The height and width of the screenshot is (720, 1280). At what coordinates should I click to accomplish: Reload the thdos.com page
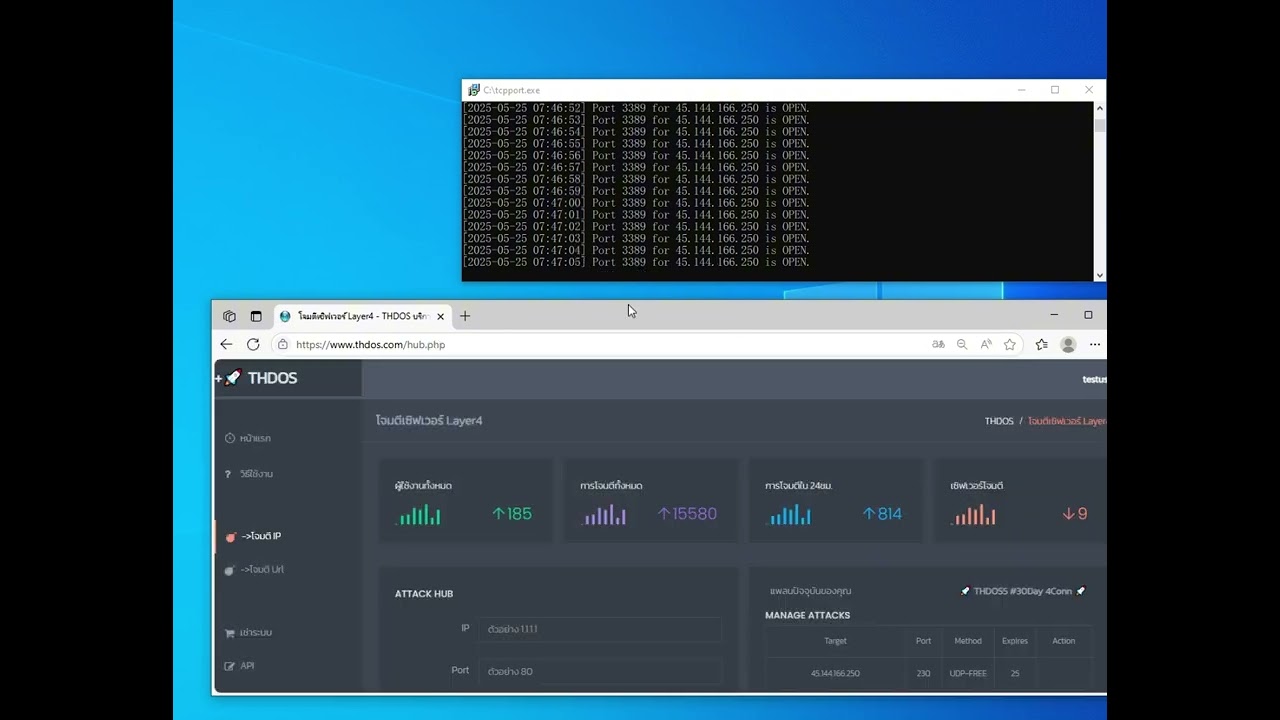(x=253, y=344)
